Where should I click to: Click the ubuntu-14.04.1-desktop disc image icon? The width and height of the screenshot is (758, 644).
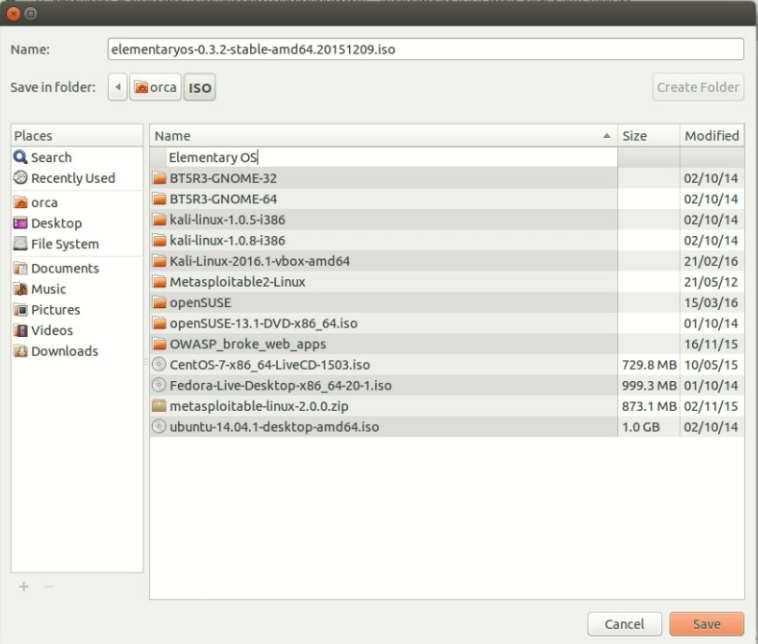coord(159,427)
